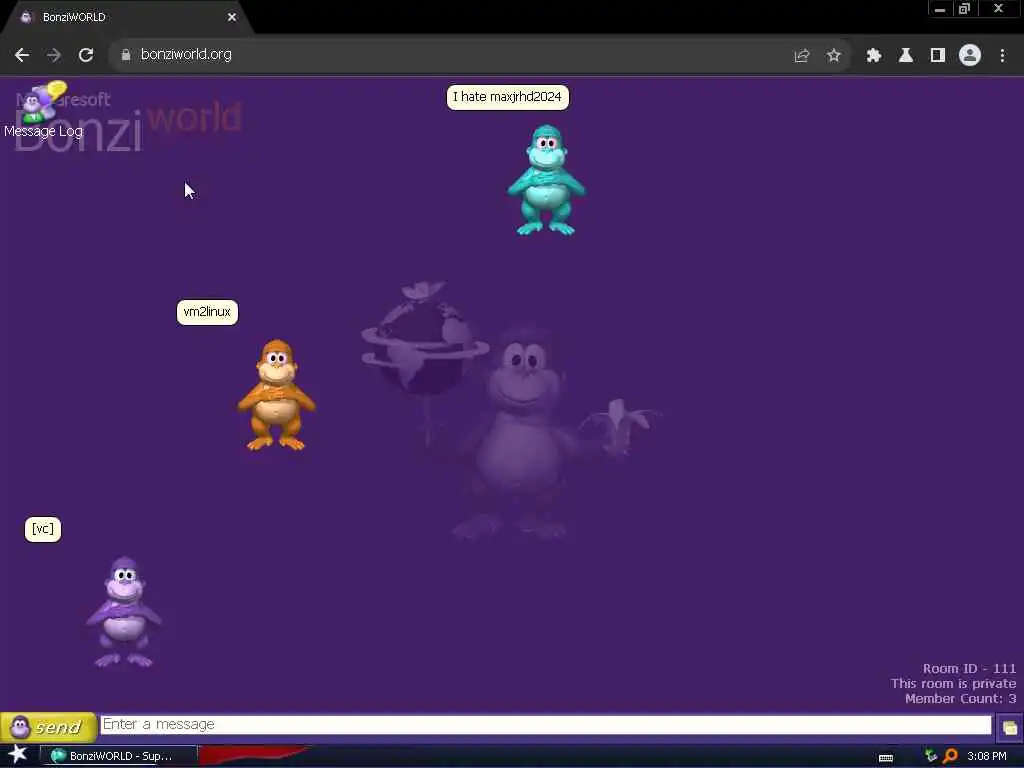Screen dimensions: 1024x768
Task: Click the keyboard icon in system tray
Action: click(886, 758)
